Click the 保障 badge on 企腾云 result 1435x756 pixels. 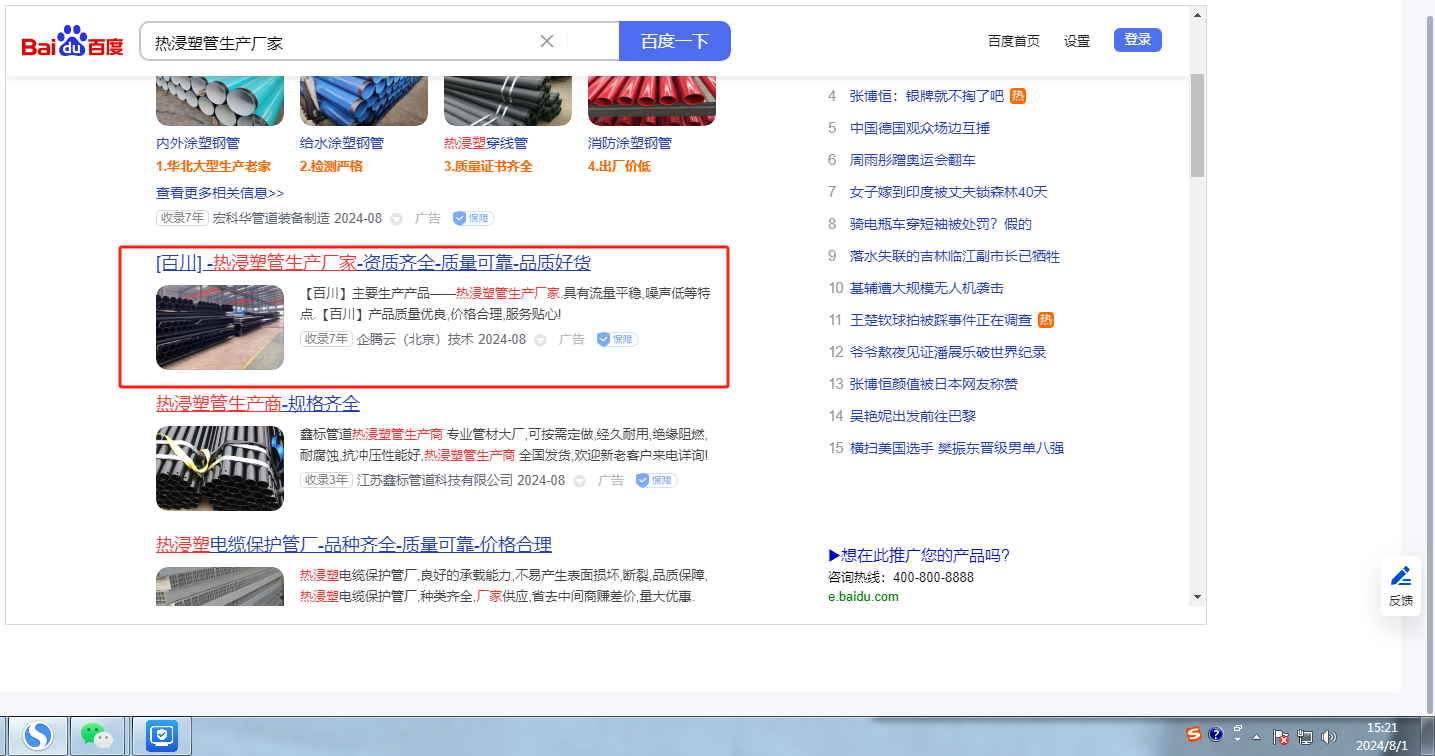click(x=617, y=339)
